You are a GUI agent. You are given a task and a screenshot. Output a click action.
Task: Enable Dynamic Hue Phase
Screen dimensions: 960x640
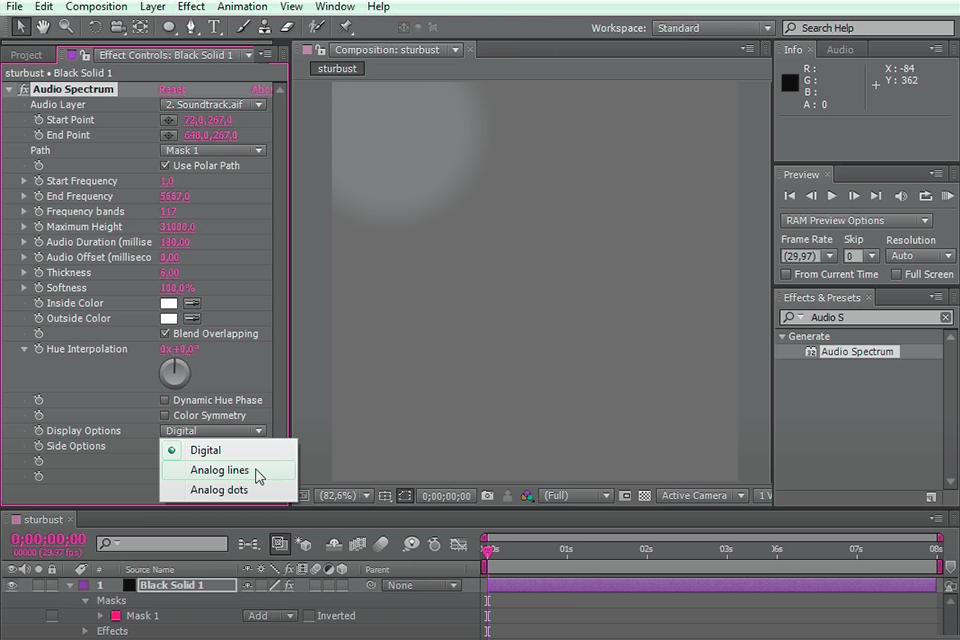164,399
